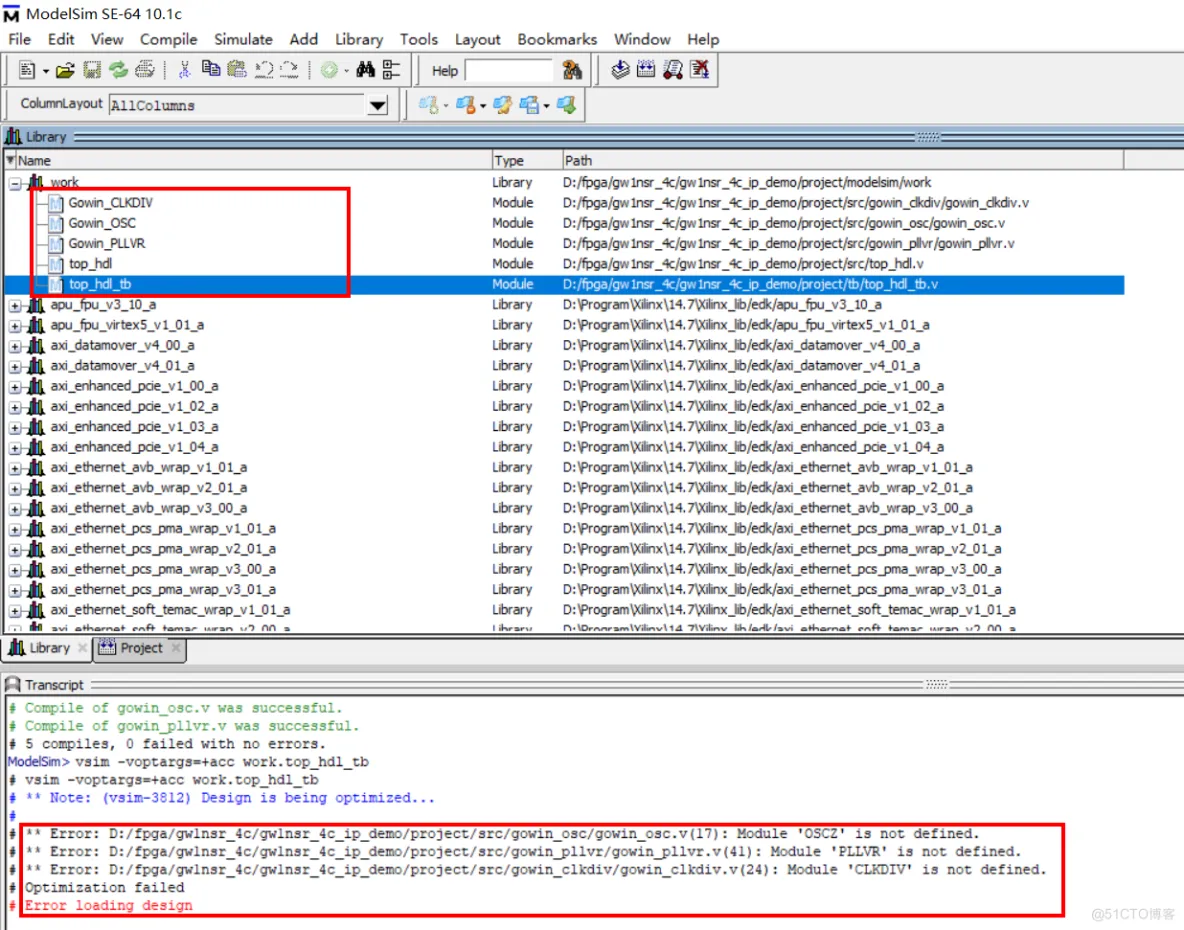Image resolution: width=1184 pixels, height=930 pixels.
Task: Click the Paste clipboard icon
Action: [237, 69]
